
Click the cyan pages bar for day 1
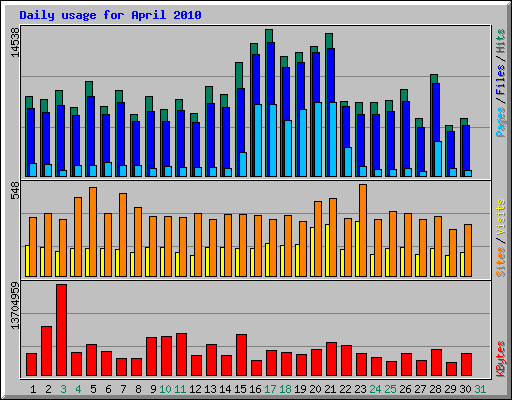[x=33, y=170]
